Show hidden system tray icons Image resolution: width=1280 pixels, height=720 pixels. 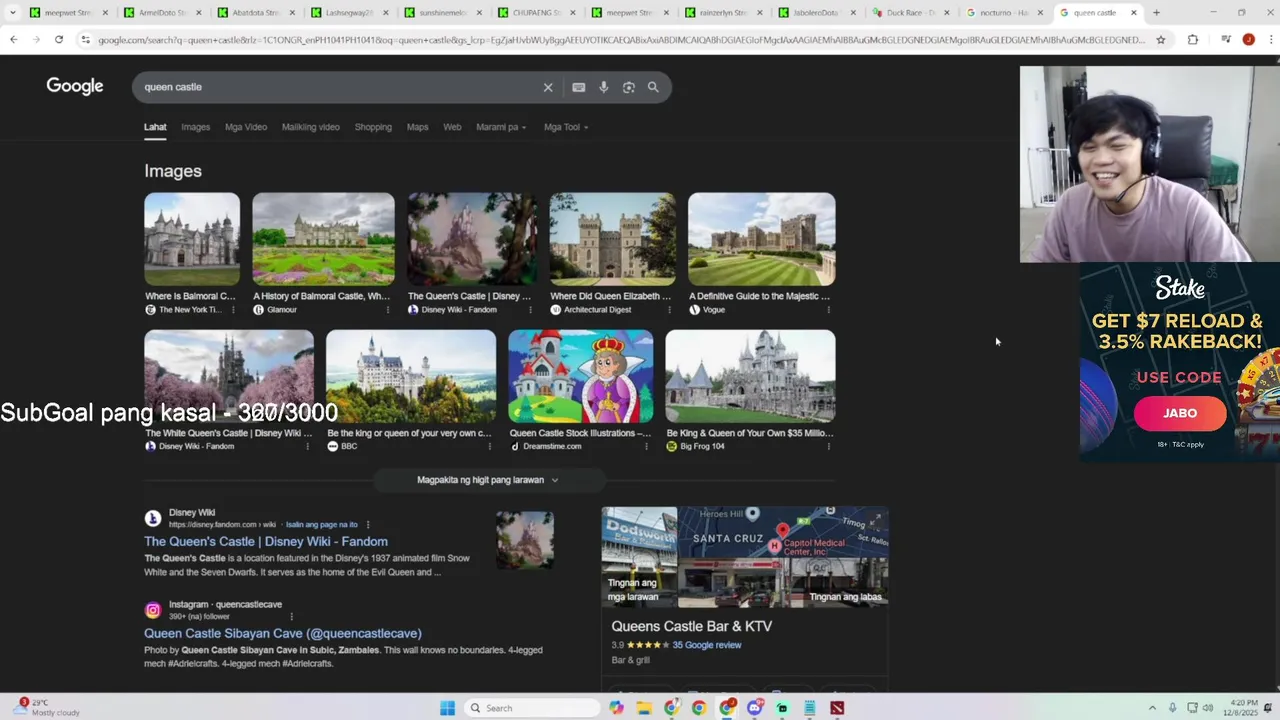[x=1152, y=708]
